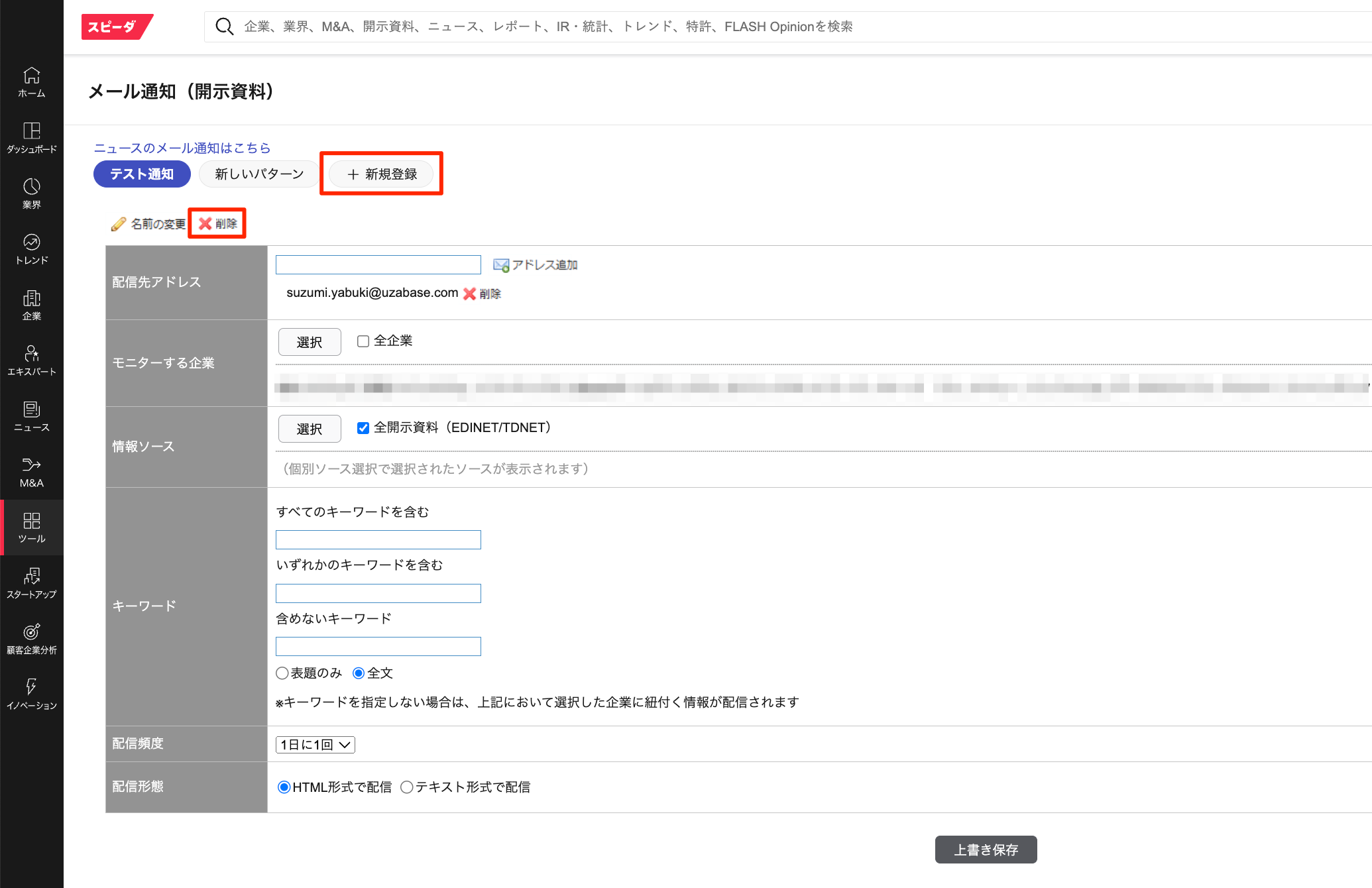1372x888 pixels.
Task: Select the スタートアップ sidebar icon
Action: pos(31,583)
